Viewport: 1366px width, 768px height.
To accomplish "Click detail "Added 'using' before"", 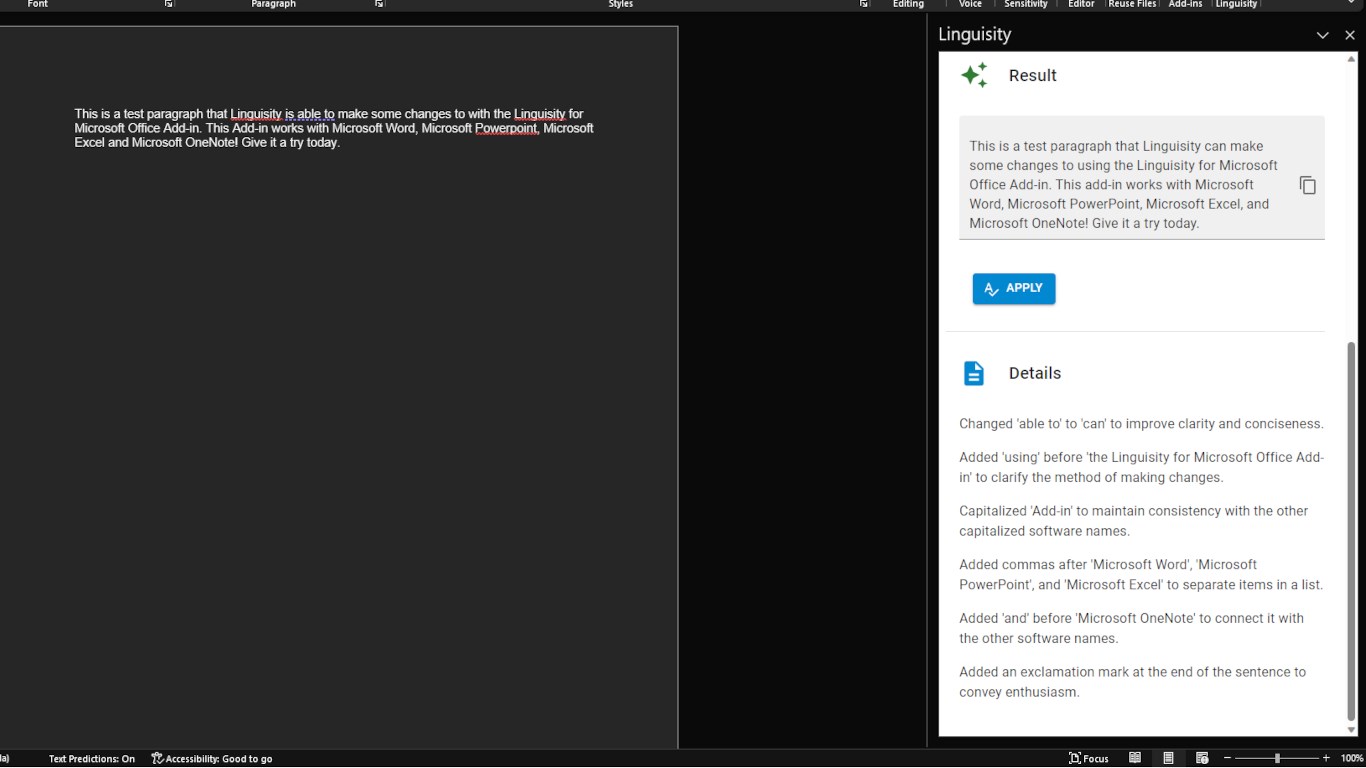I will point(1141,467).
